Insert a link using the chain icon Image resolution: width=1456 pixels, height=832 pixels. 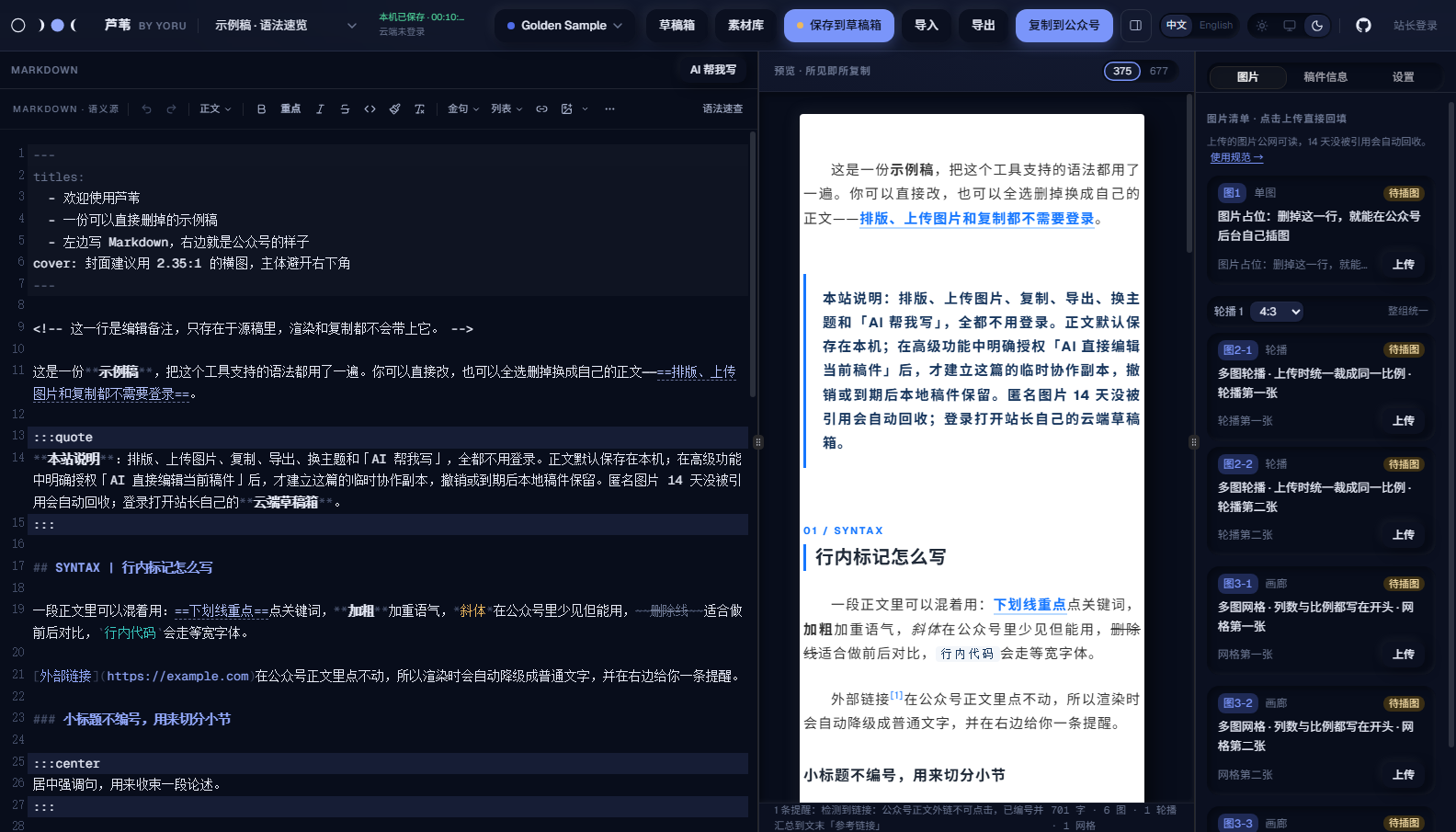(x=541, y=108)
